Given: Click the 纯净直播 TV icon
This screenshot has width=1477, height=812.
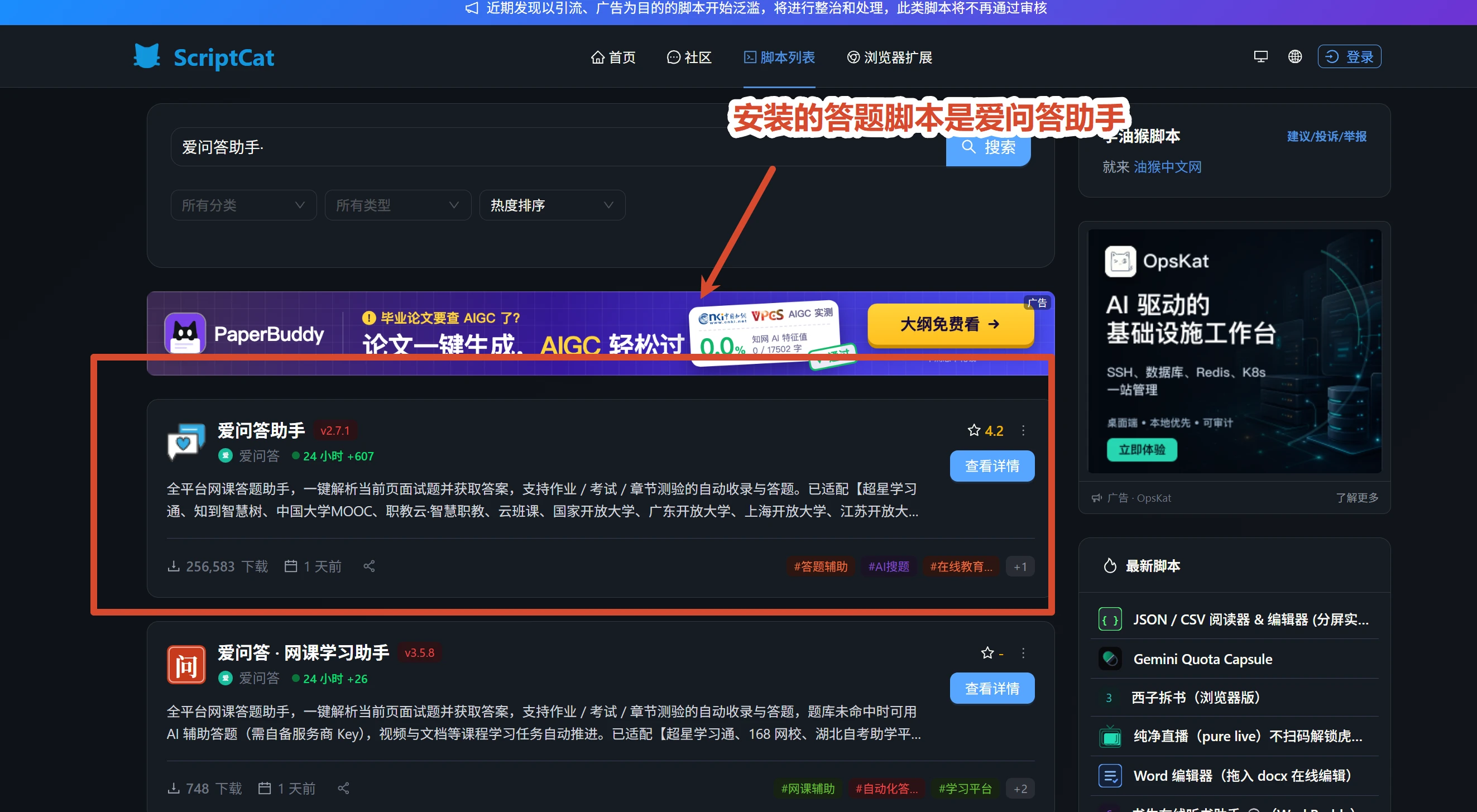Looking at the screenshot, I should (1110, 736).
